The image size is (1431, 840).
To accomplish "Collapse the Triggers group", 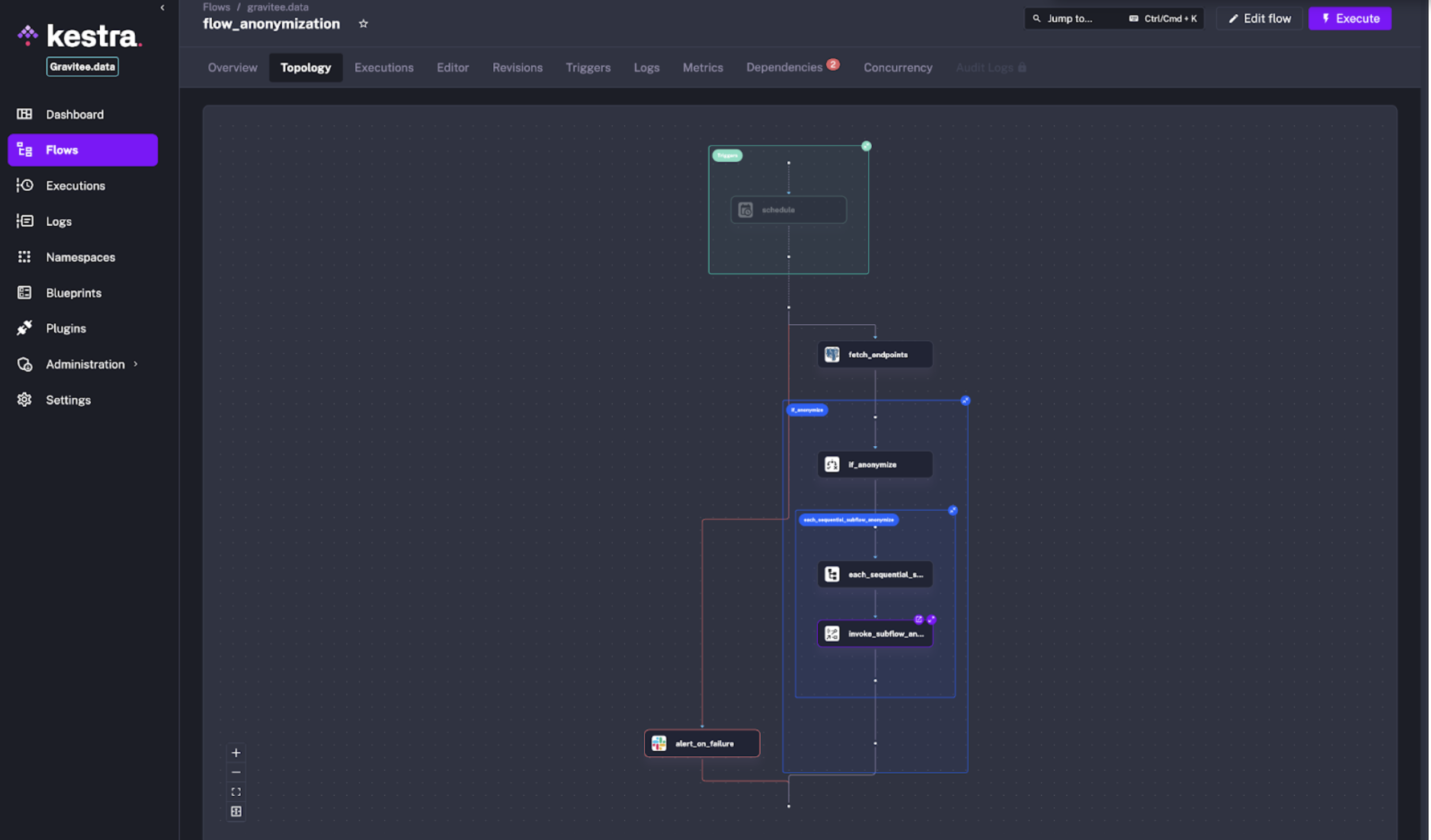I will pos(866,146).
